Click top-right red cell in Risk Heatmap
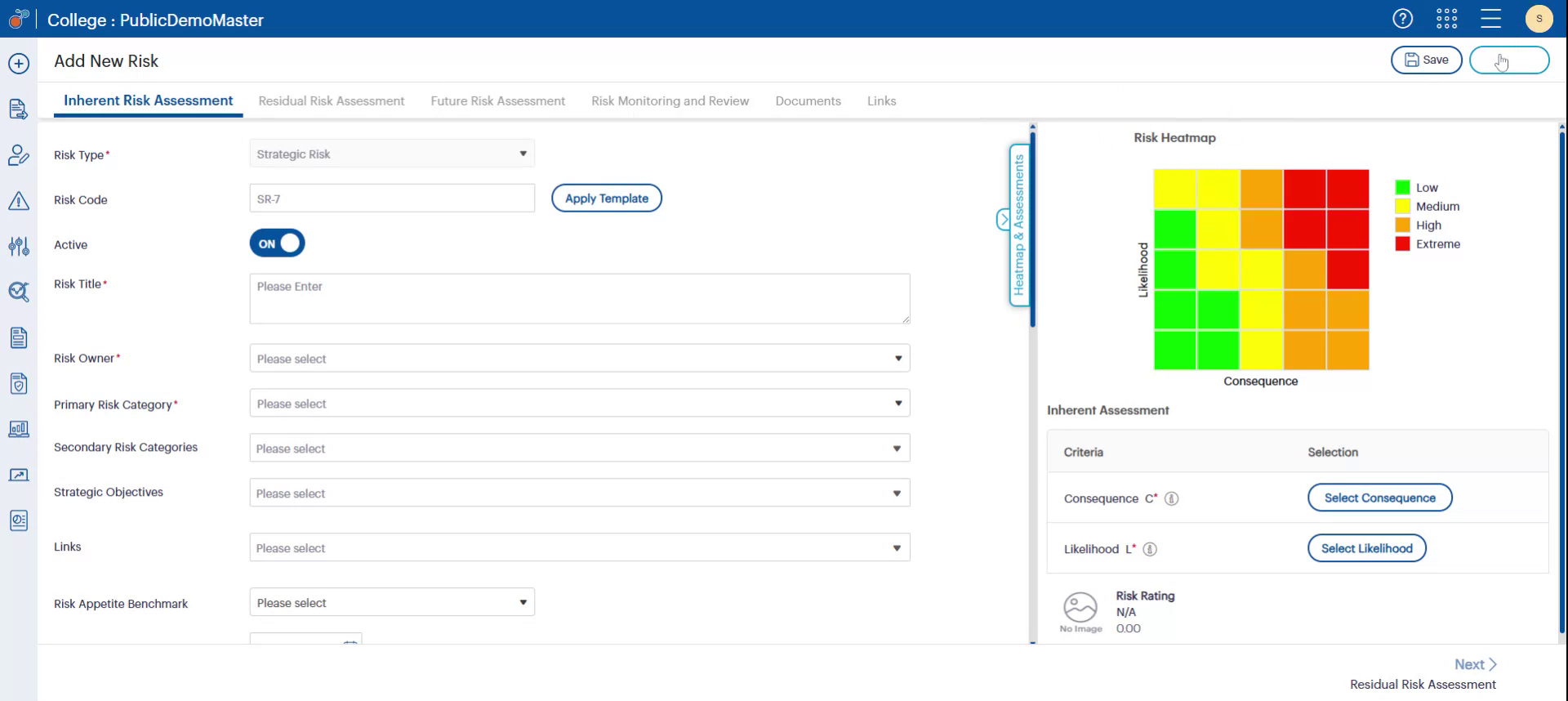Screen dimensions: 1568x701 click(1347, 189)
